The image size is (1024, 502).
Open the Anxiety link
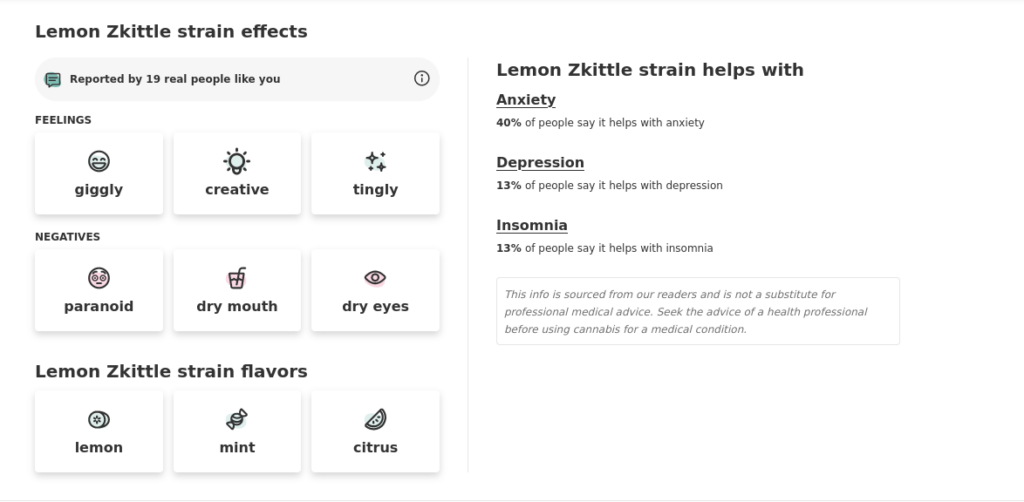click(x=526, y=100)
